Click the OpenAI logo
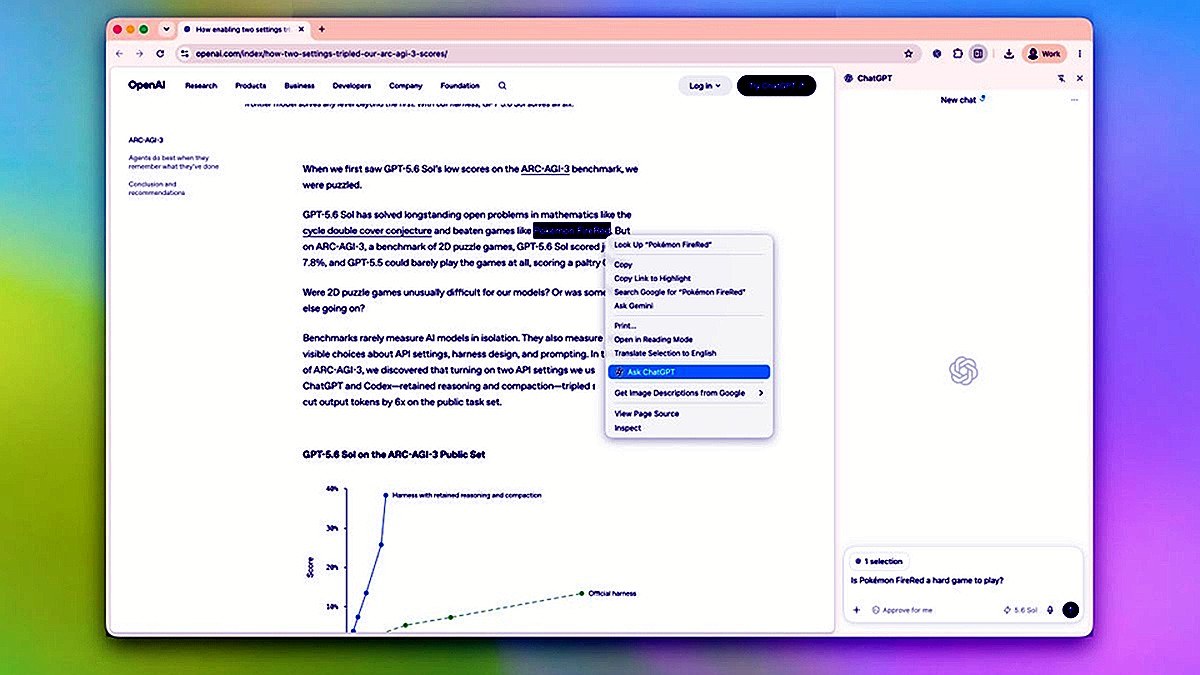Image resolution: width=1200 pixels, height=675 pixels. (146, 85)
